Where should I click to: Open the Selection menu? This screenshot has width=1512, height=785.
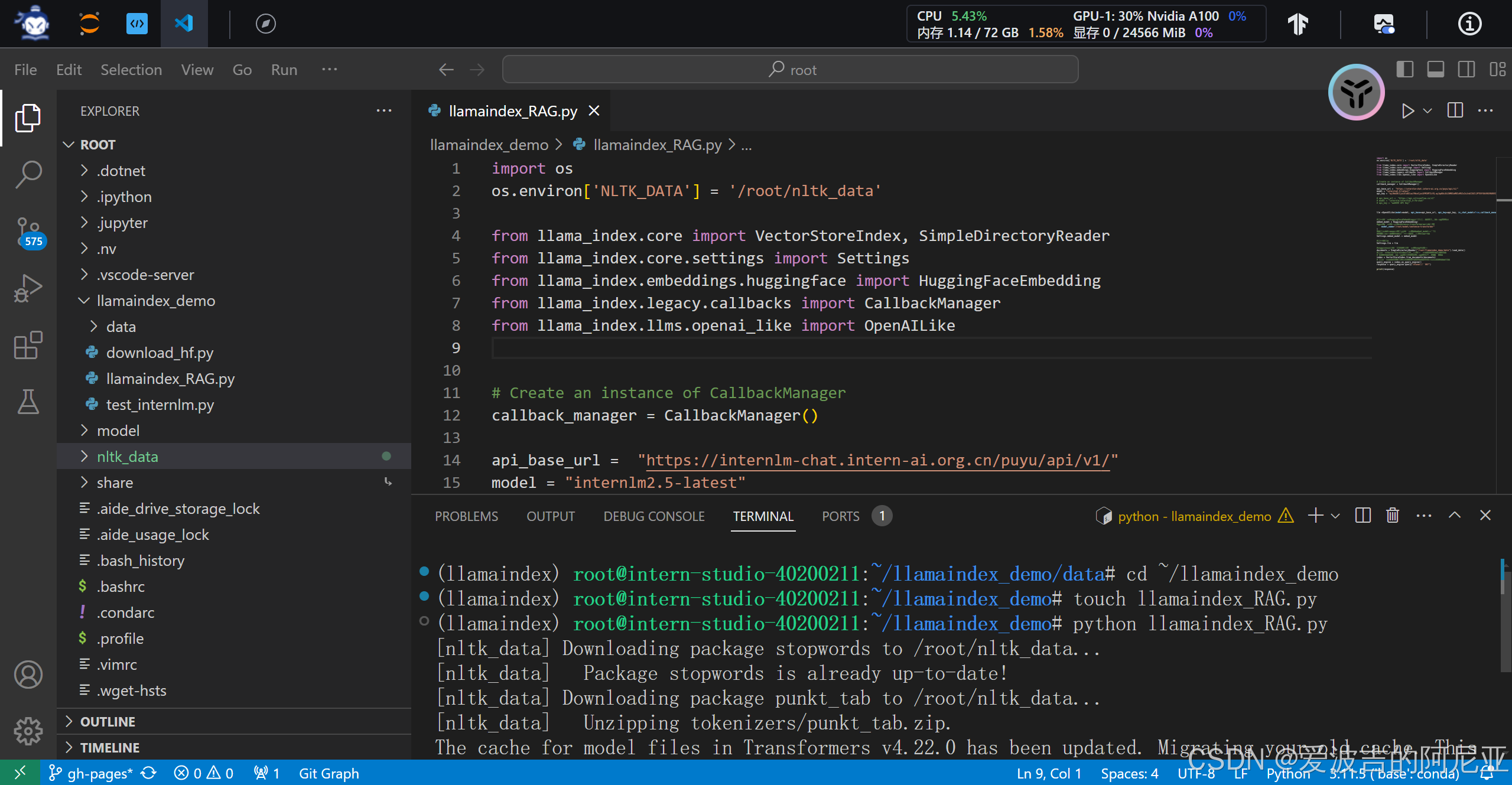coord(131,70)
